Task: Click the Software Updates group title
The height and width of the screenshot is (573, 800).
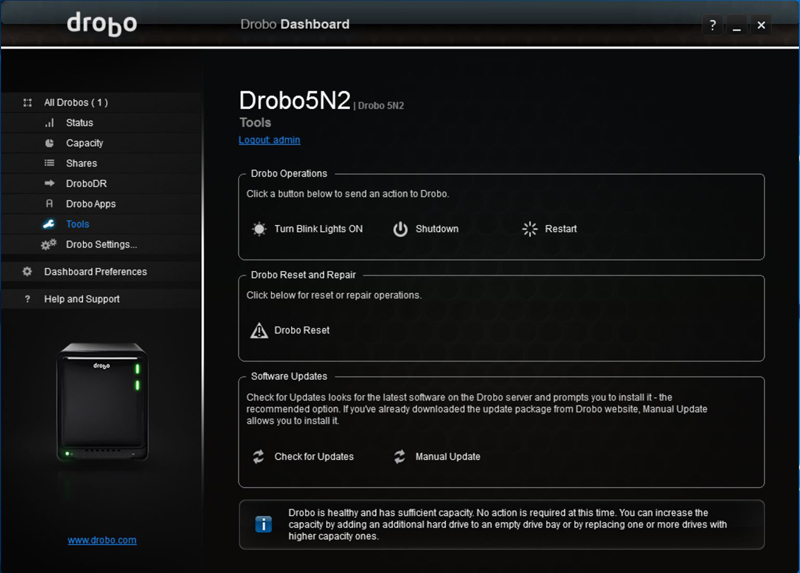Action: (x=289, y=377)
